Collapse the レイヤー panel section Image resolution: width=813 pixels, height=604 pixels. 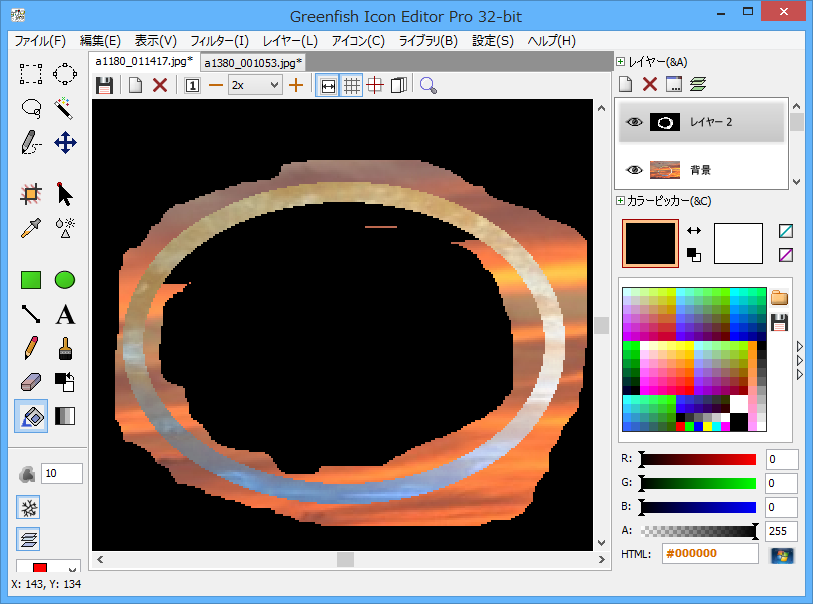[x=621, y=62]
